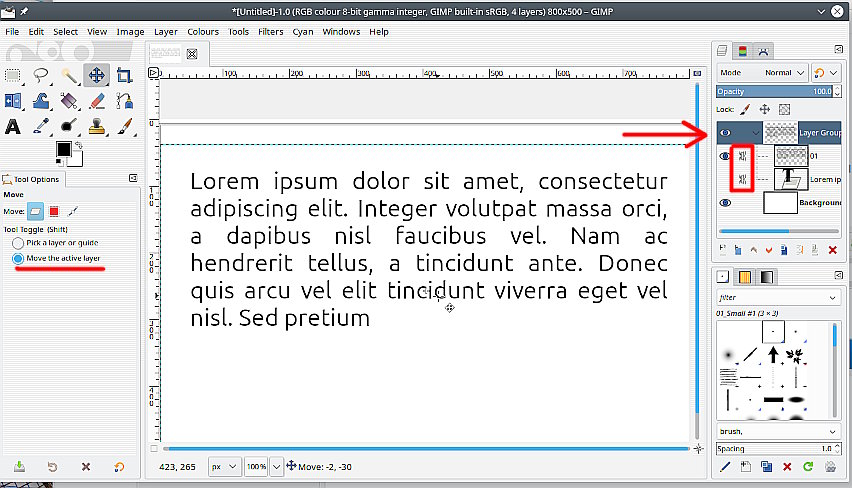This screenshot has width=852, height=488.
Task: Set Move mode to layer
Action: 35,211
